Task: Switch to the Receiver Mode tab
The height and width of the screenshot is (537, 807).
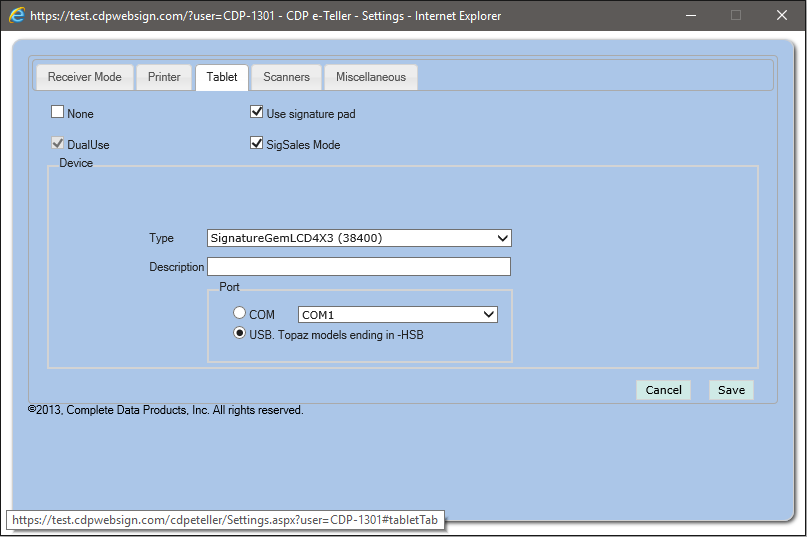Action: 84,77
